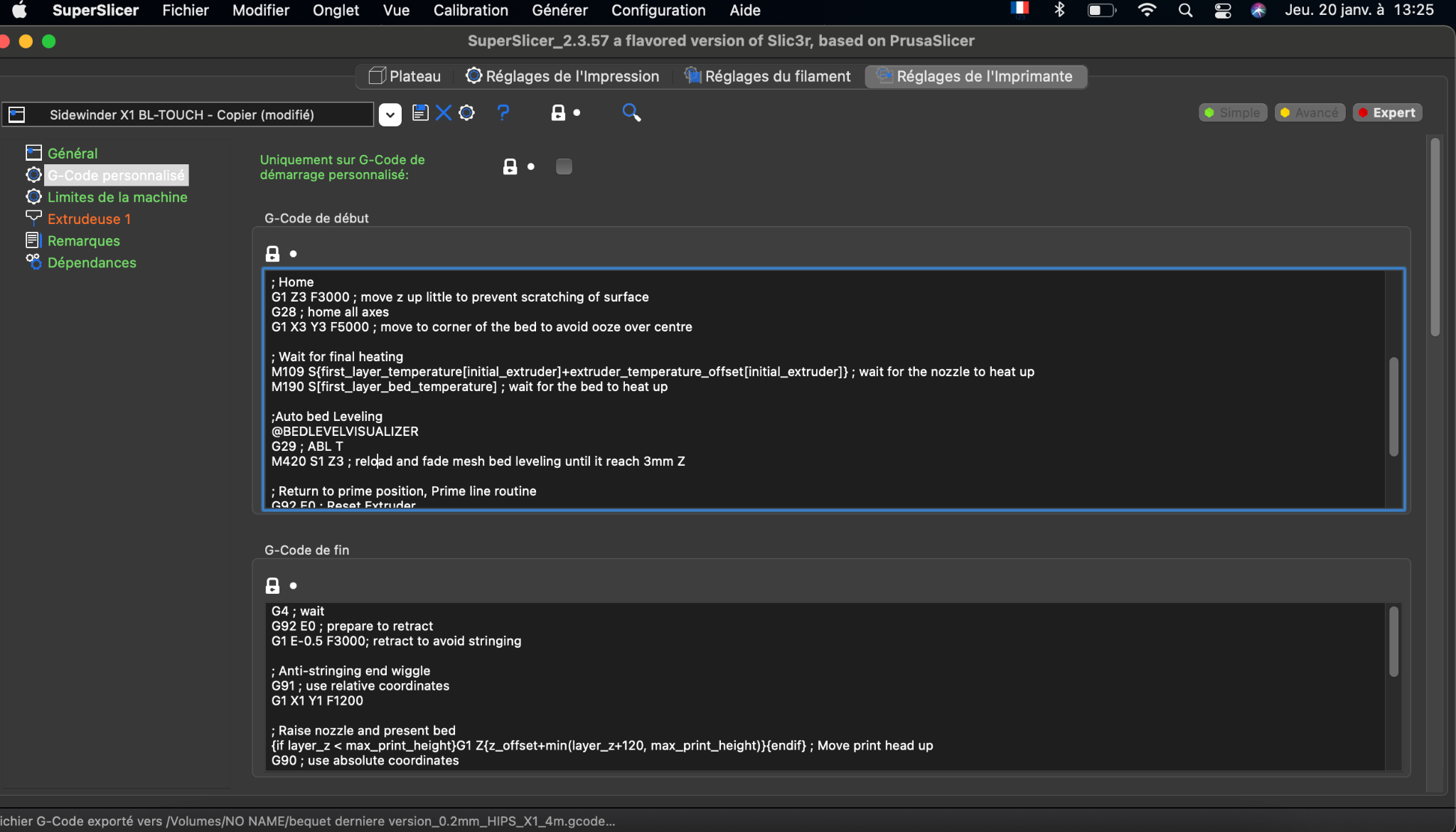The width and height of the screenshot is (1456, 832).
Task: Open the Calibration menu
Action: [471, 11]
